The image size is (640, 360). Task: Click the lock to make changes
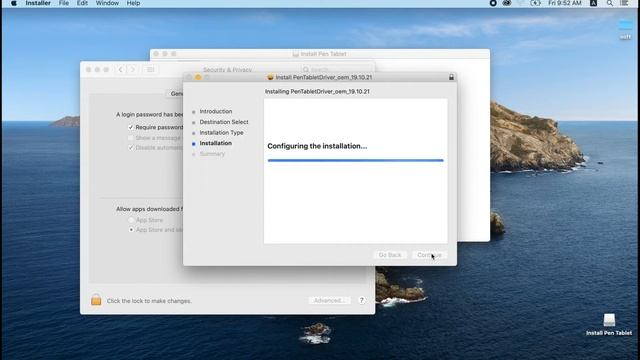tap(96, 300)
